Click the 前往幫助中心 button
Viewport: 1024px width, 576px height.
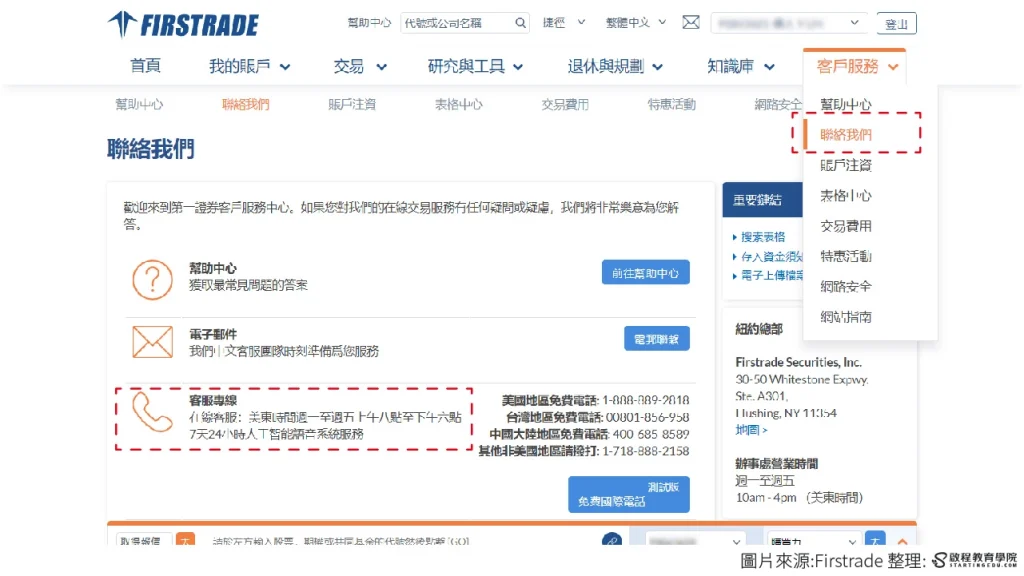tap(645, 272)
